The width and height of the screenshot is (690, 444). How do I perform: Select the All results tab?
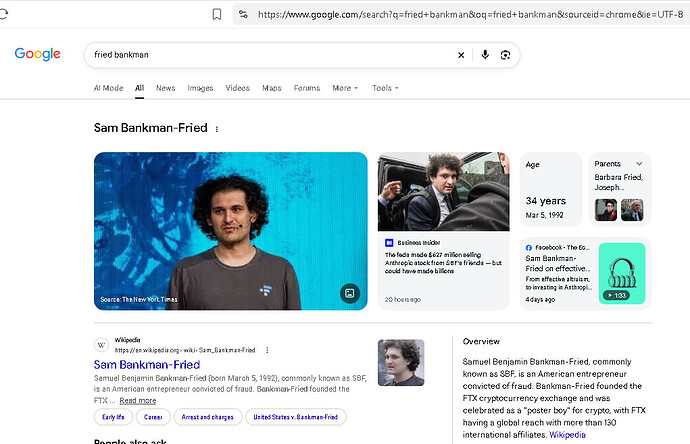[139, 88]
